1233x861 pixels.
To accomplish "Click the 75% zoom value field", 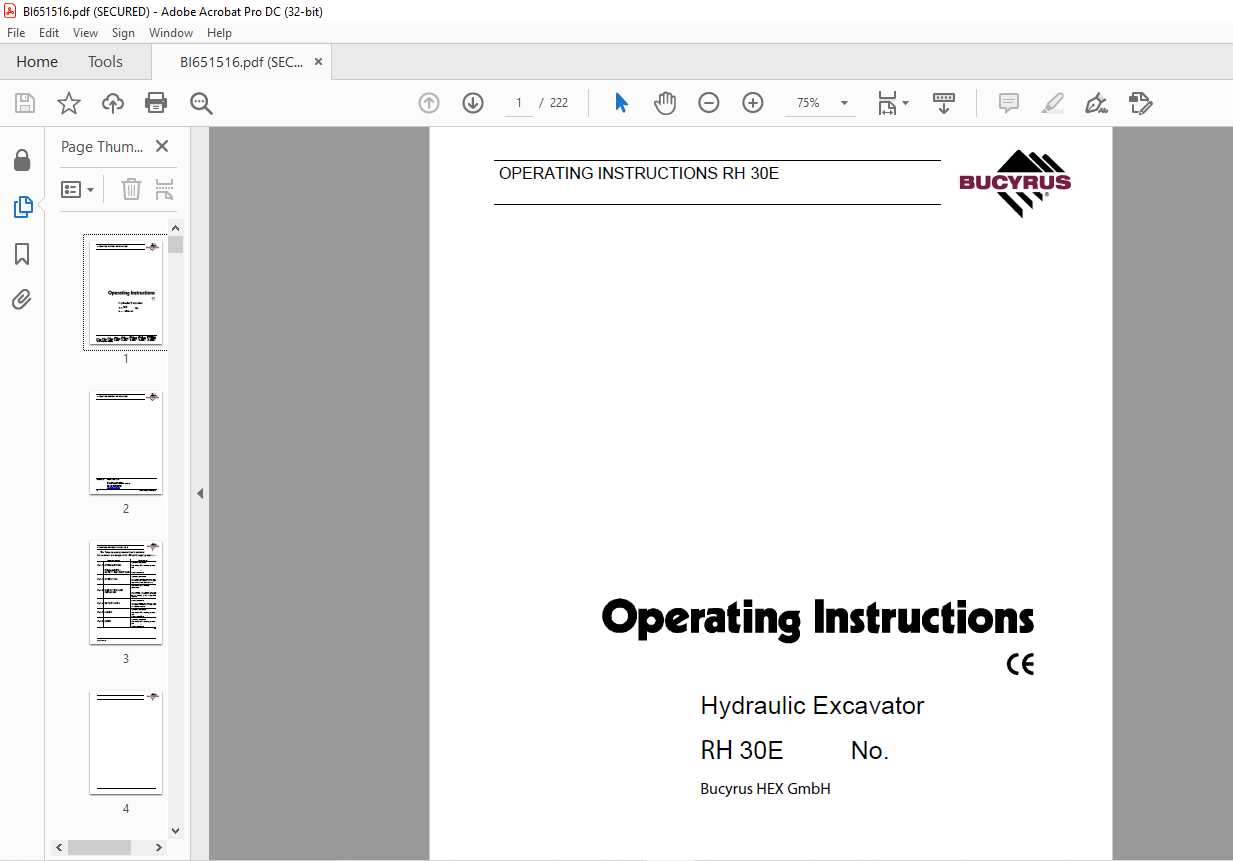I will click(808, 103).
